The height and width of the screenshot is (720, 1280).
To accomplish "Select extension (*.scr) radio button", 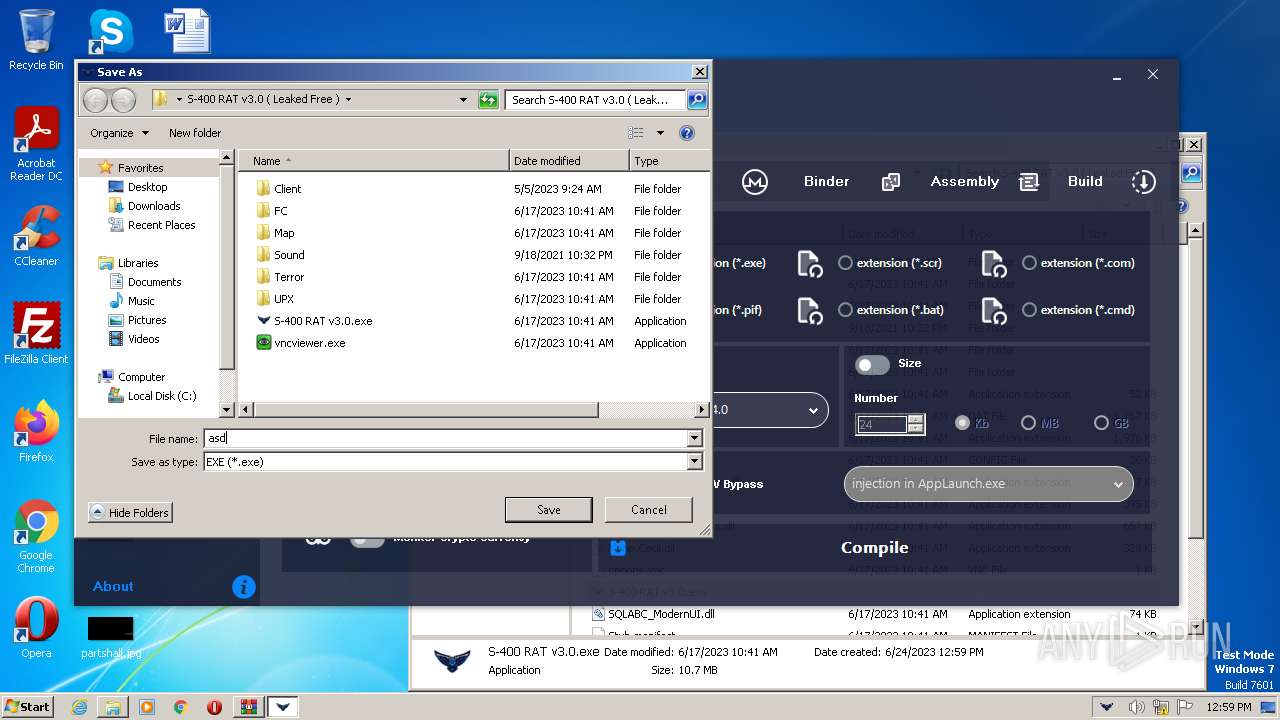I will coord(845,263).
